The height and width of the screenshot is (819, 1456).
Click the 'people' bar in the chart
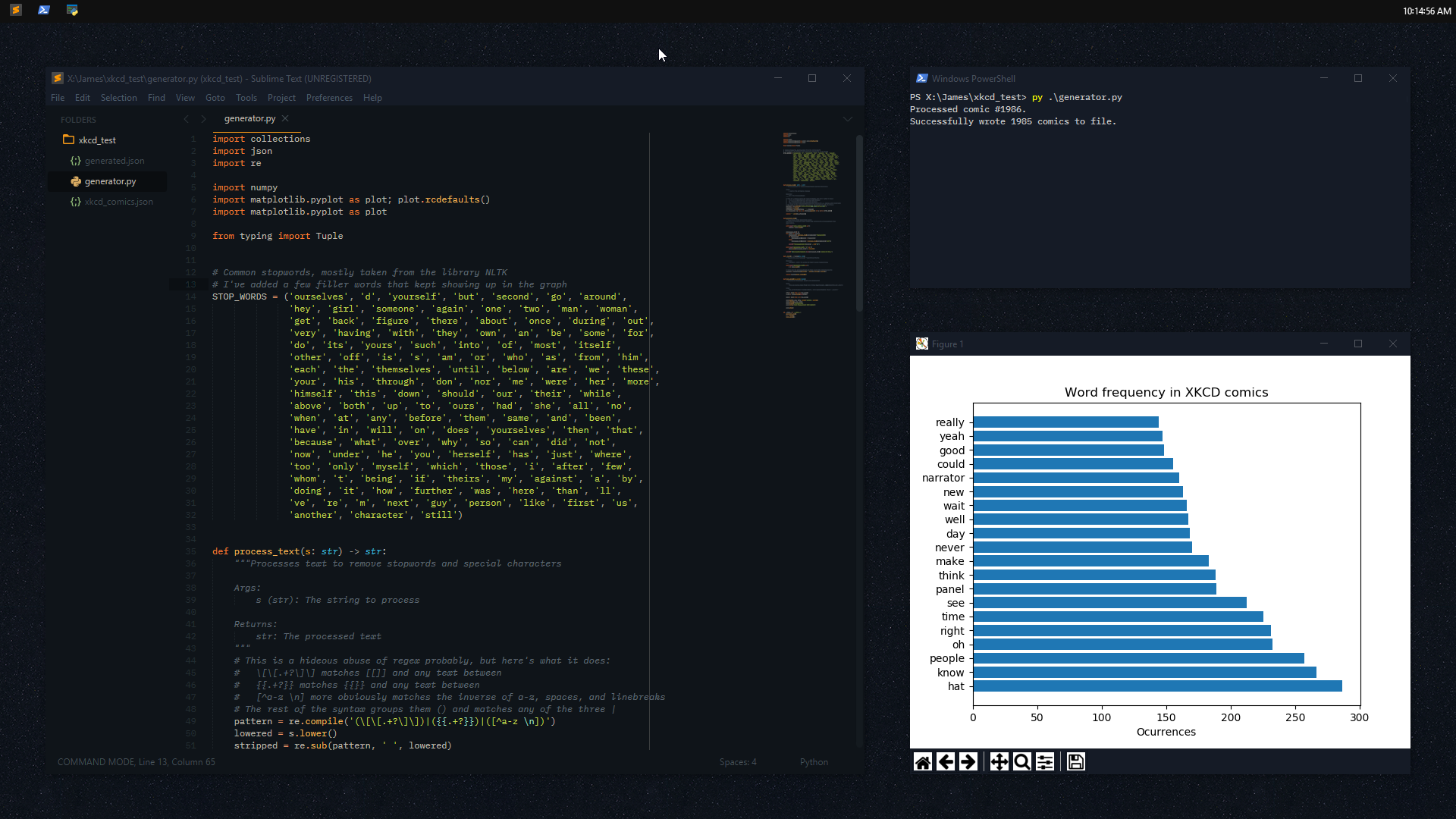(1138, 658)
